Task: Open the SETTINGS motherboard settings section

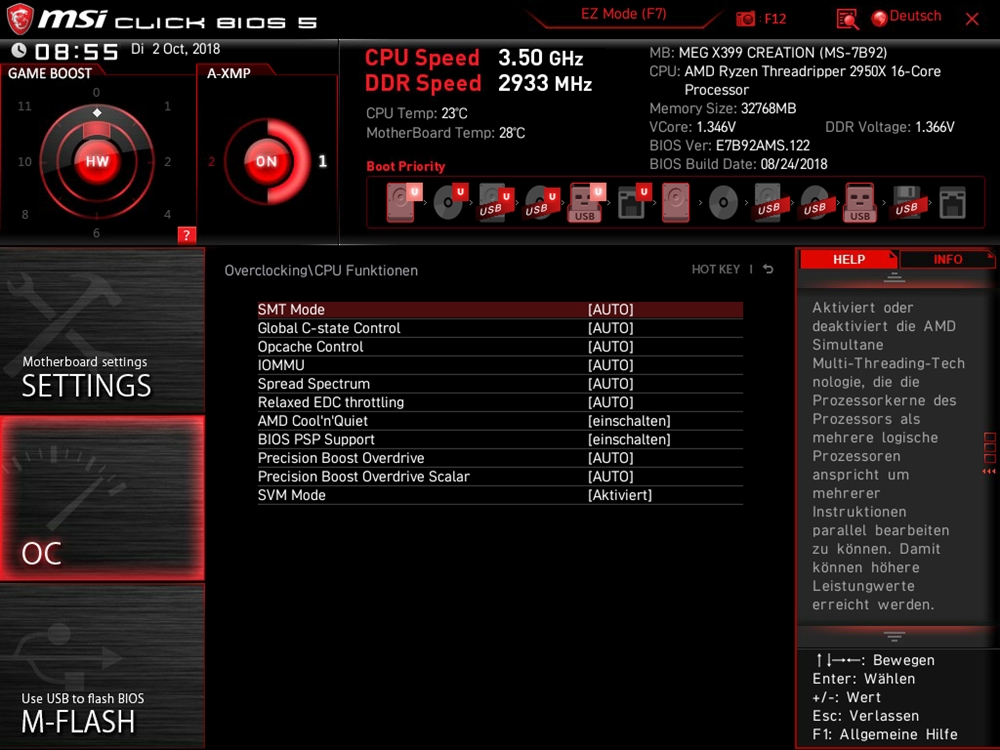Action: (x=102, y=331)
